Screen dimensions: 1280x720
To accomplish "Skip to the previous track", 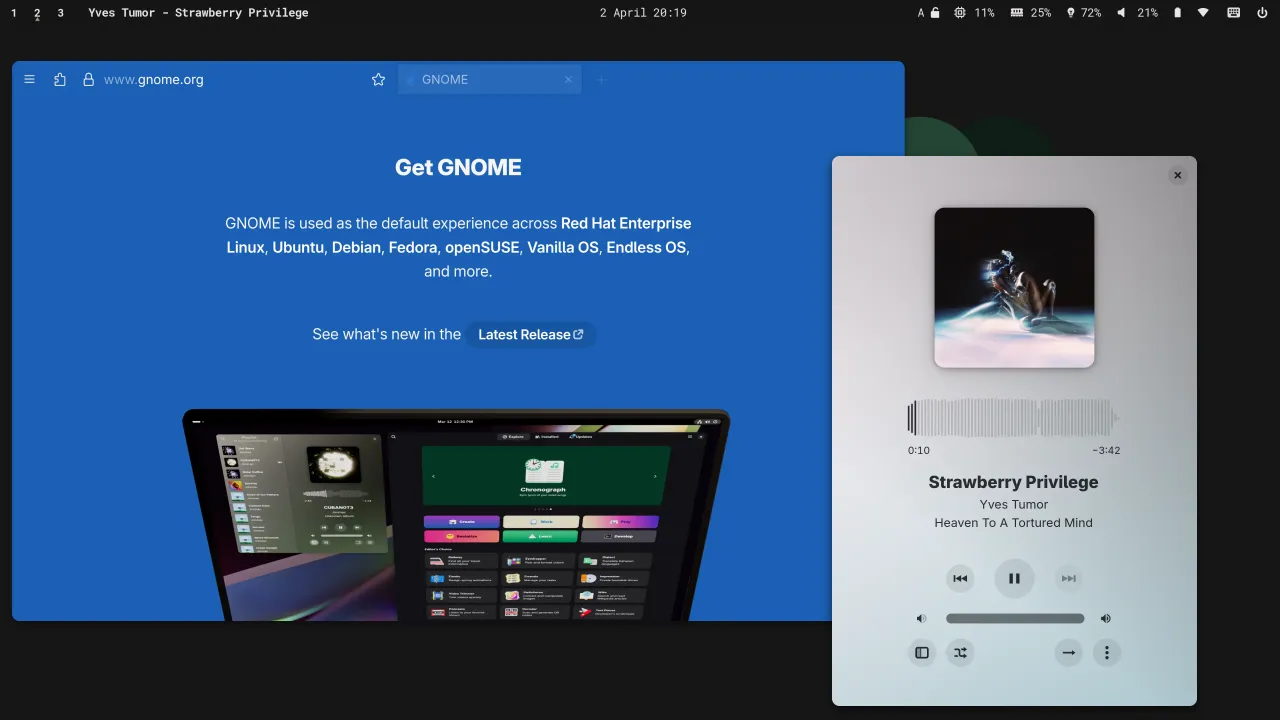I will (960, 578).
